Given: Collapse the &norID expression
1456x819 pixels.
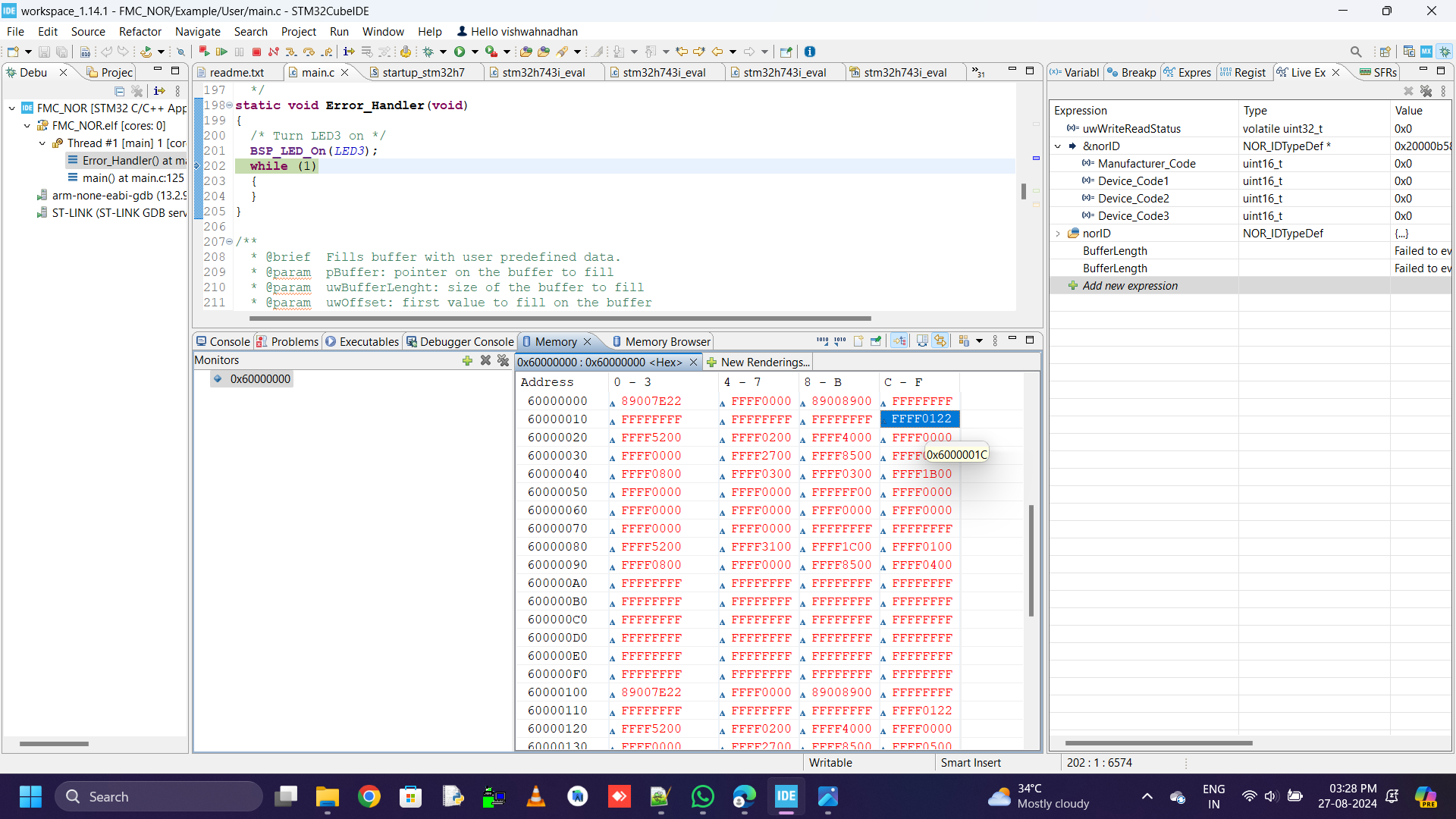Looking at the screenshot, I should [x=1059, y=146].
